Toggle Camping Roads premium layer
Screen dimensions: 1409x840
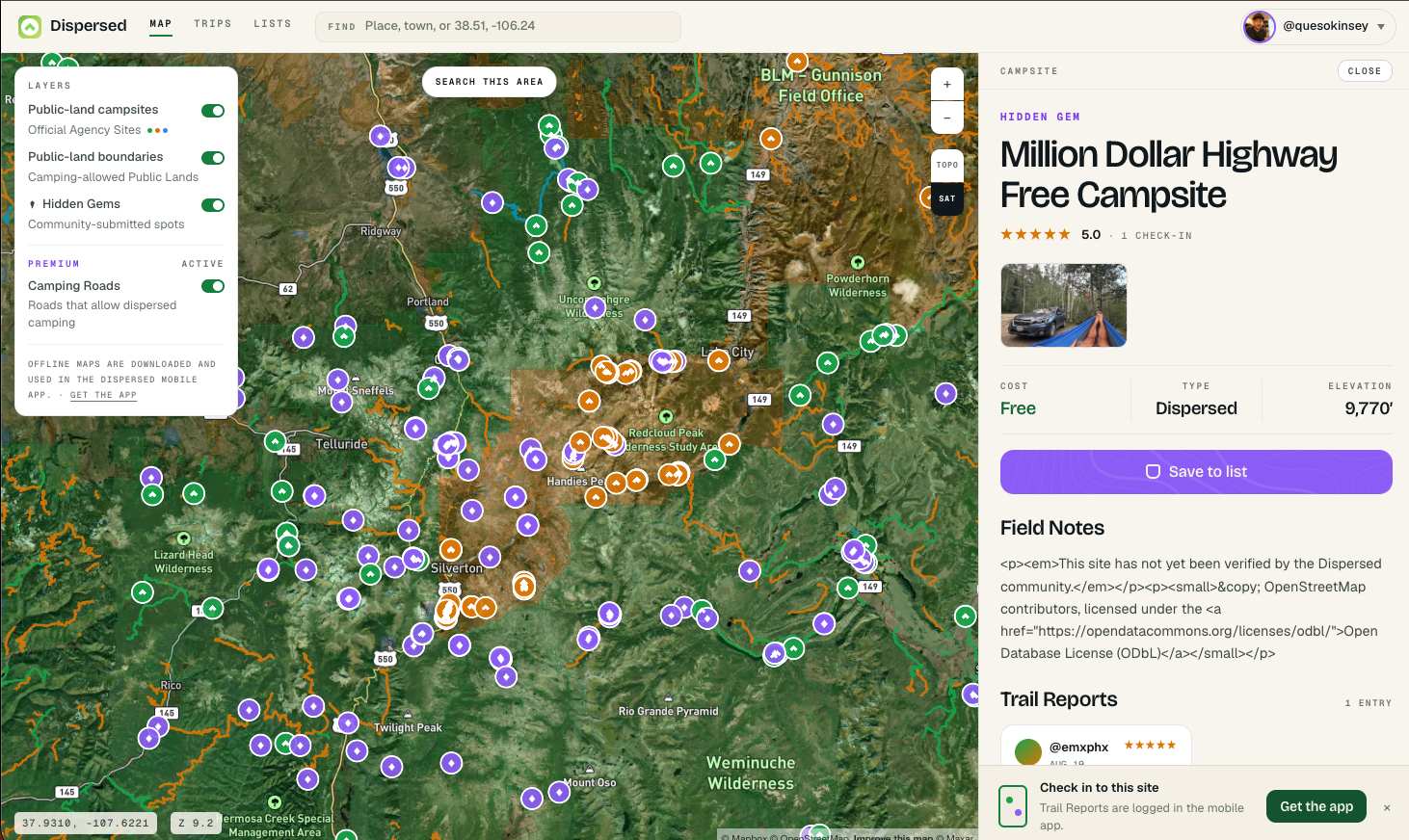(x=213, y=286)
